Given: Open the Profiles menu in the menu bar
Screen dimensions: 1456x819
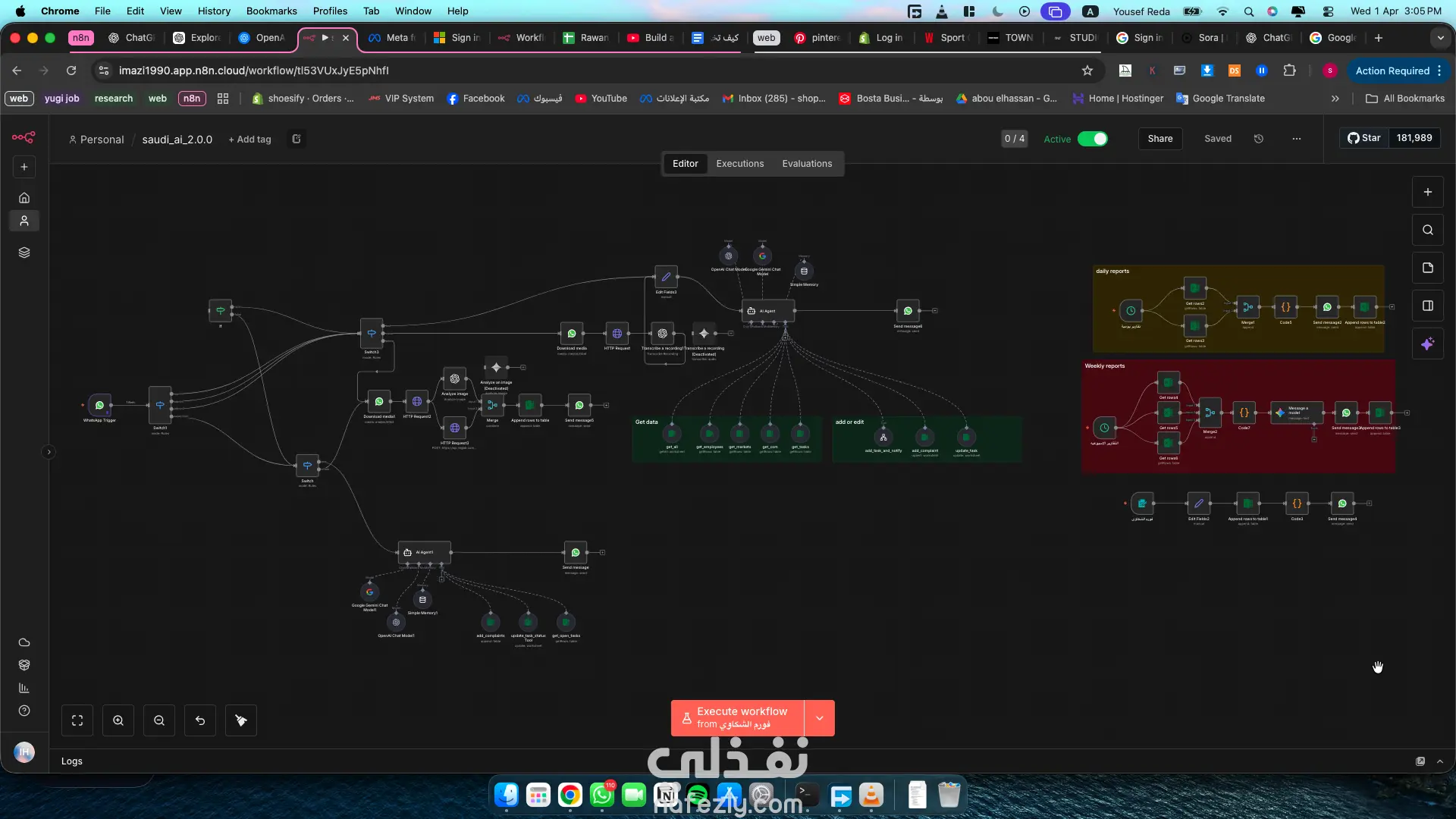Looking at the screenshot, I should click(x=330, y=11).
